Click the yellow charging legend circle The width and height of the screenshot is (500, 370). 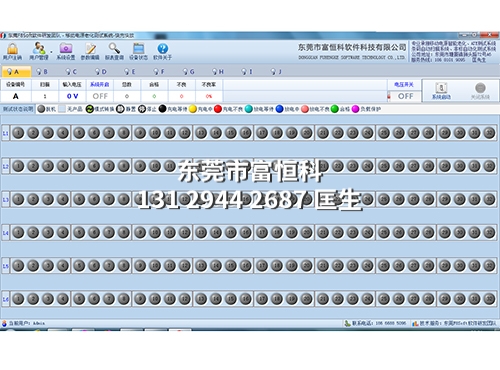click(x=193, y=109)
